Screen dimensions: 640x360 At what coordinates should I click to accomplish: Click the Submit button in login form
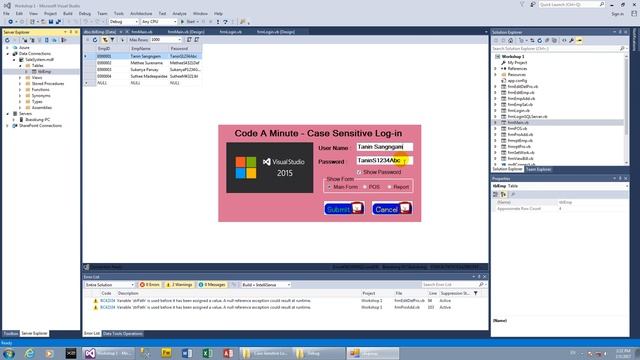(344, 209)
